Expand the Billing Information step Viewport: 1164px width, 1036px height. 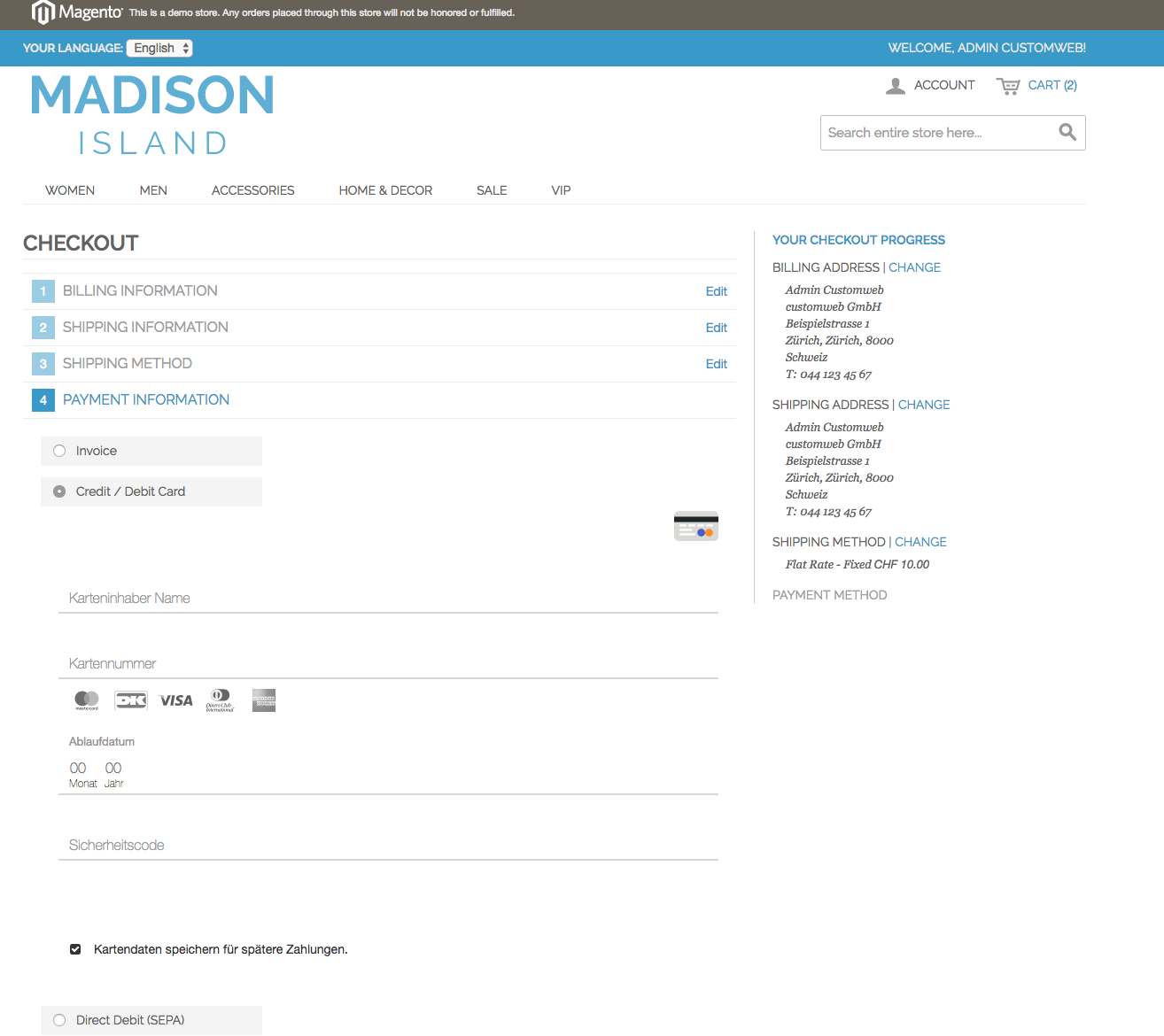pos(140,290)
